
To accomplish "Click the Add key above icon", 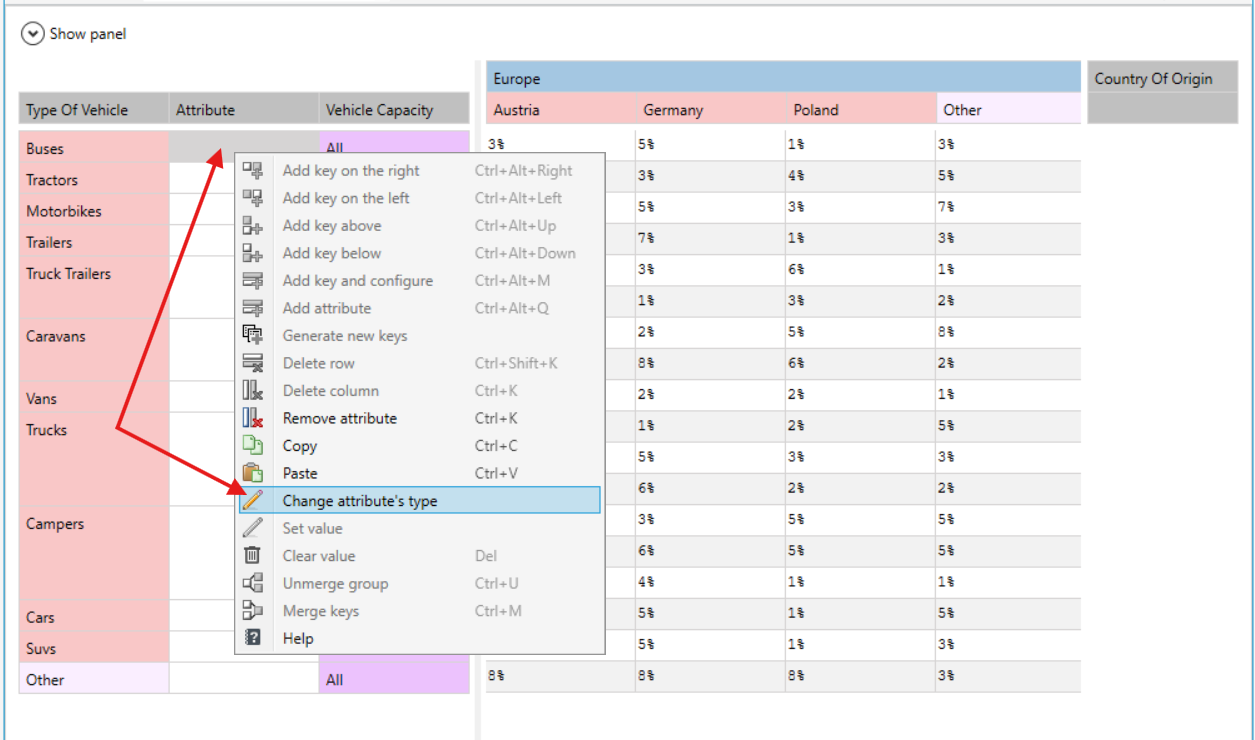I will pos(253,226).
